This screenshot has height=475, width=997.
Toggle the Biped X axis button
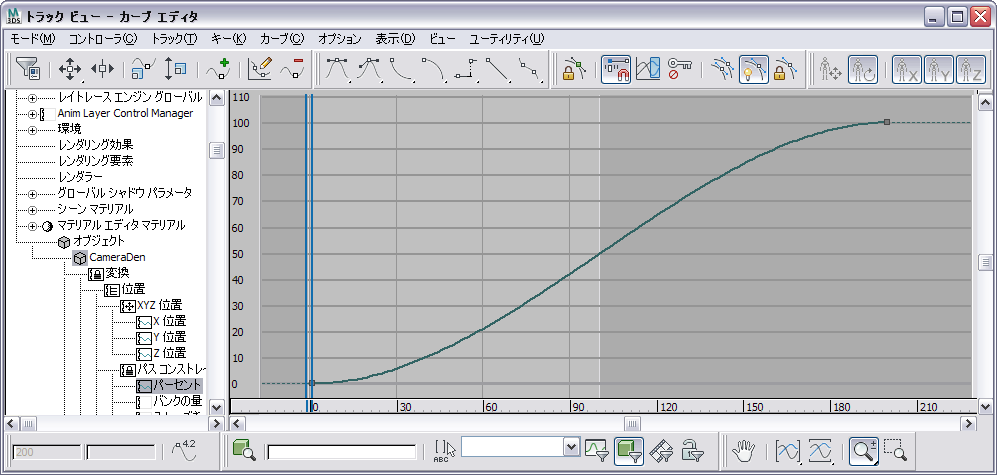tap(906, 69)
